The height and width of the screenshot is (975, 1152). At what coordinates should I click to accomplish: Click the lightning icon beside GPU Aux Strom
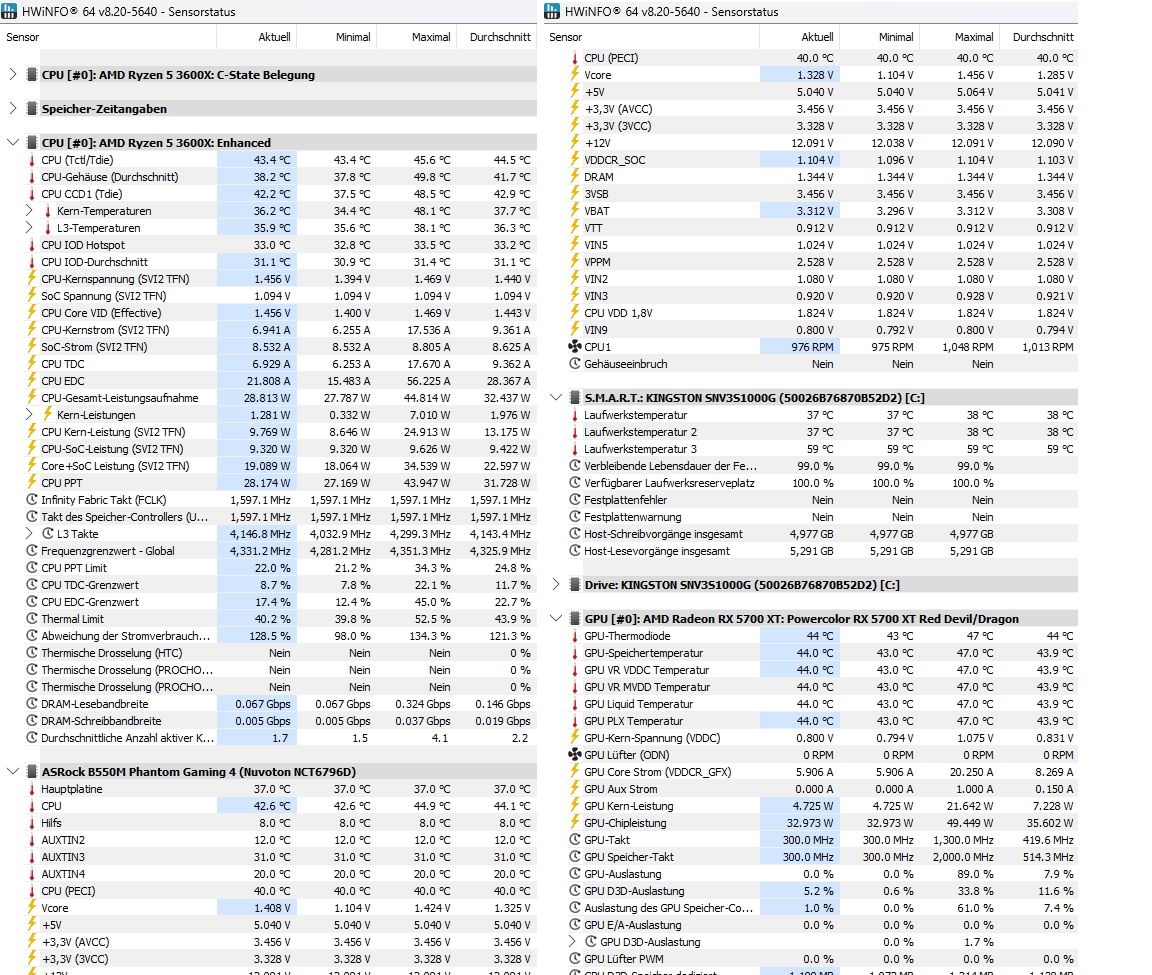pos(575,788)
